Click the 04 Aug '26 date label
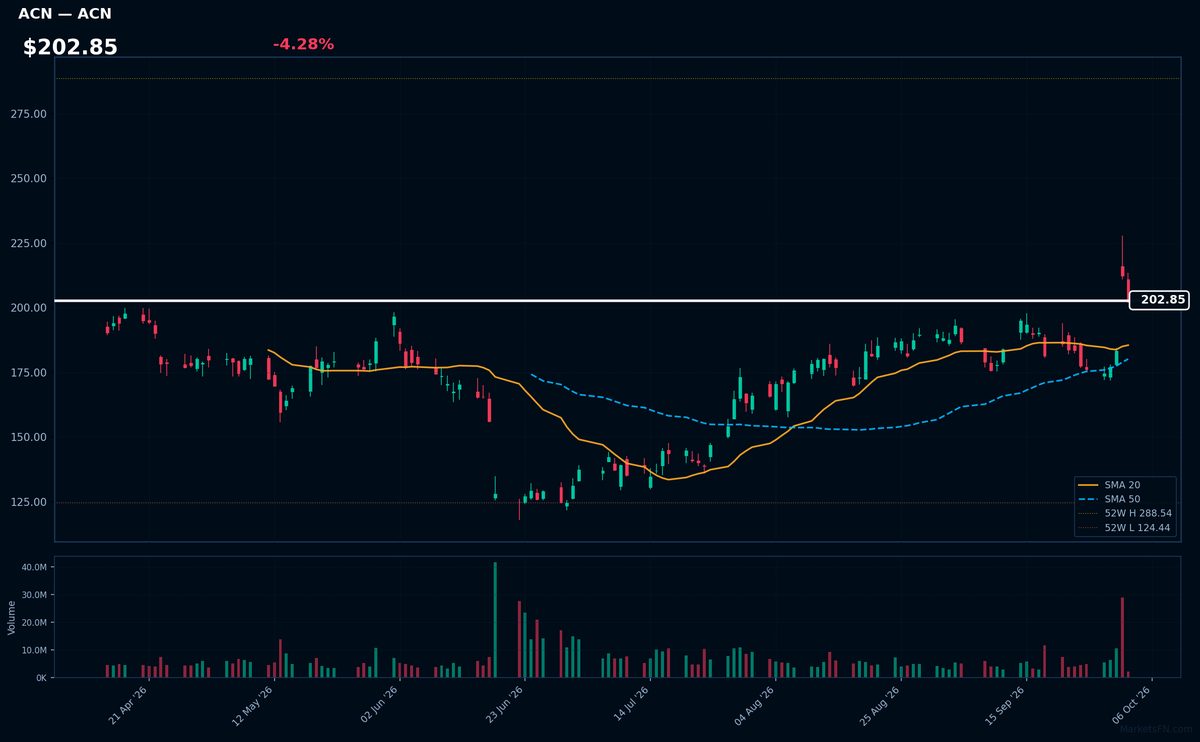Viewport: 1200px width, 742px height. [755, 705]
